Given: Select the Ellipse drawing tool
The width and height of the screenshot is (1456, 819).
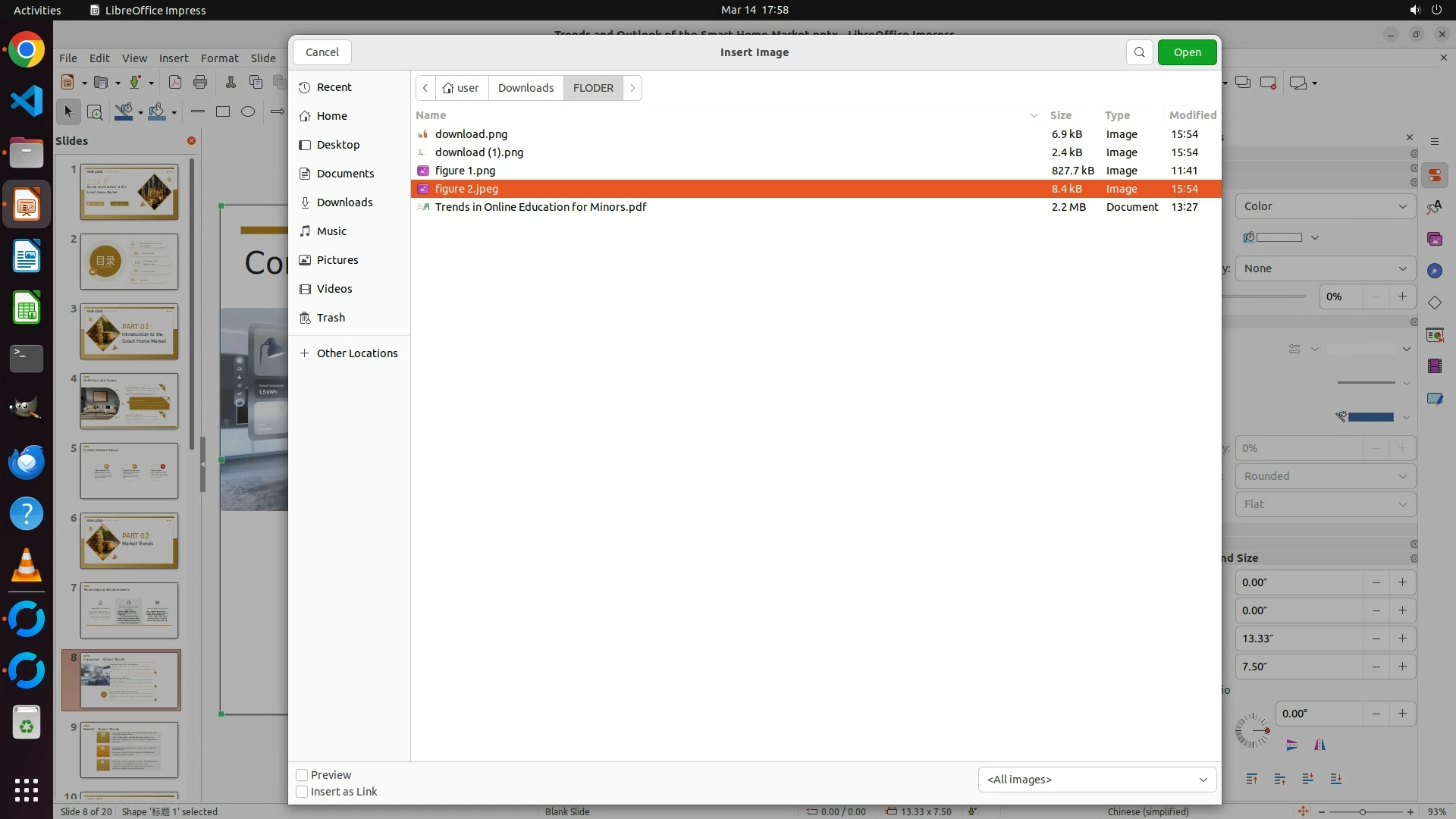Looking at the screenshot, I should 248,111.
